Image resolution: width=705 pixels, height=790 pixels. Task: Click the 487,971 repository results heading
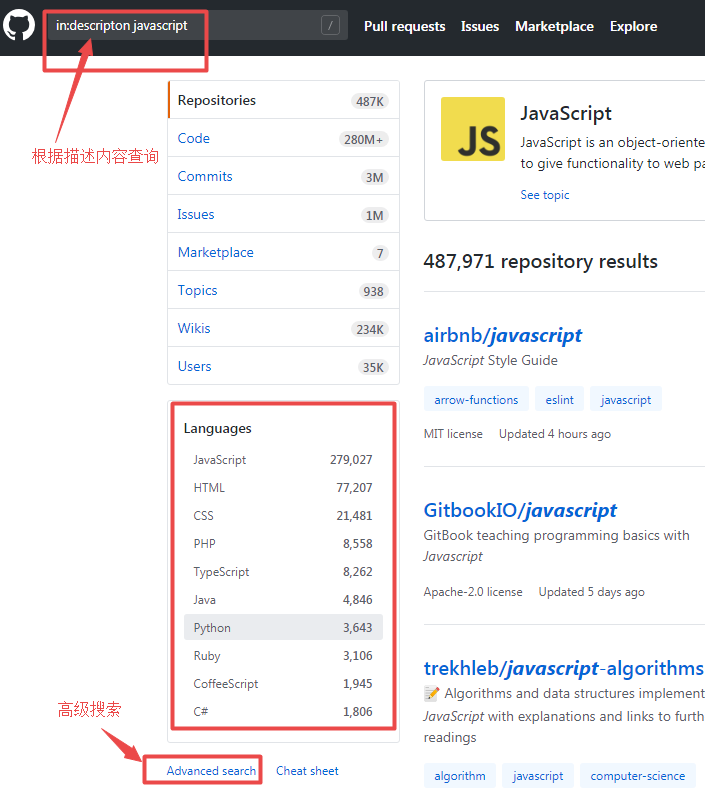tap(541, 261)
